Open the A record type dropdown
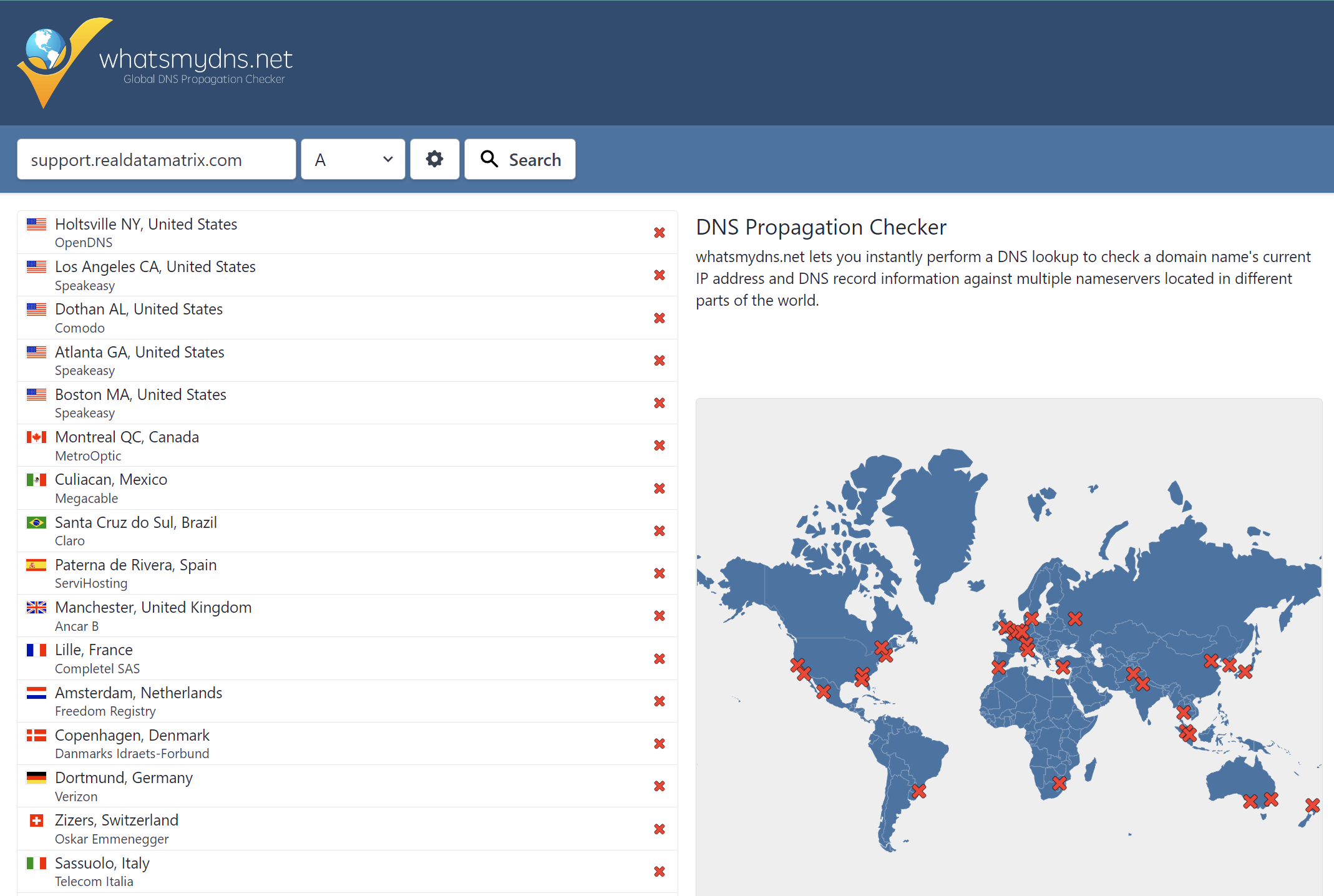 [x=353, y=159]
